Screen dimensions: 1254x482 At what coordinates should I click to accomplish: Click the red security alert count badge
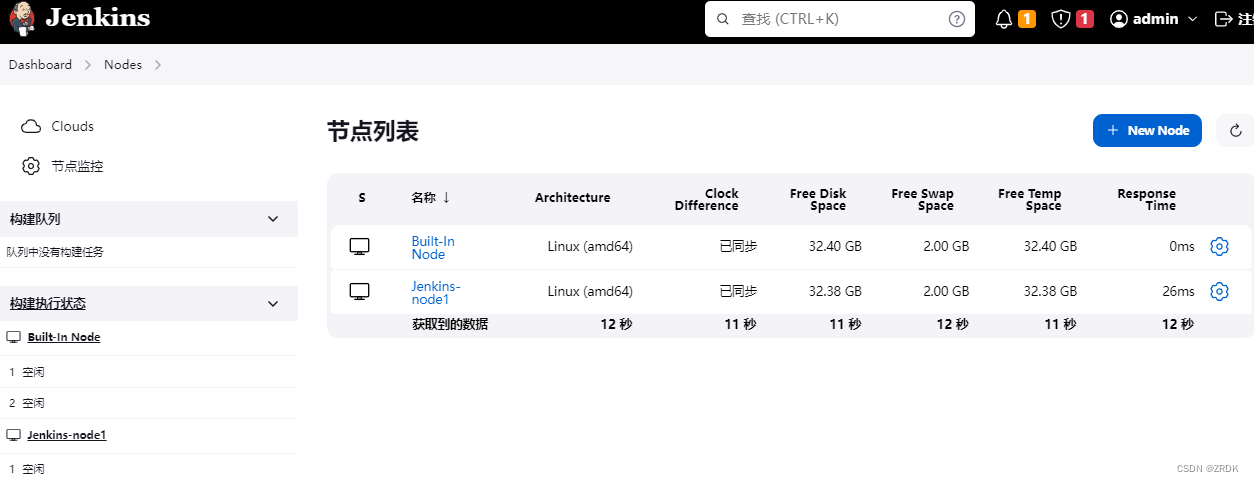coord(1085,19)
